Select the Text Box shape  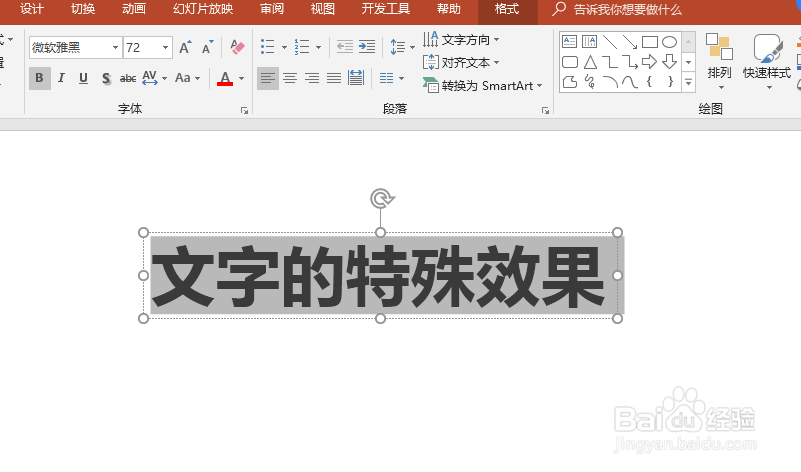[570, 42]
